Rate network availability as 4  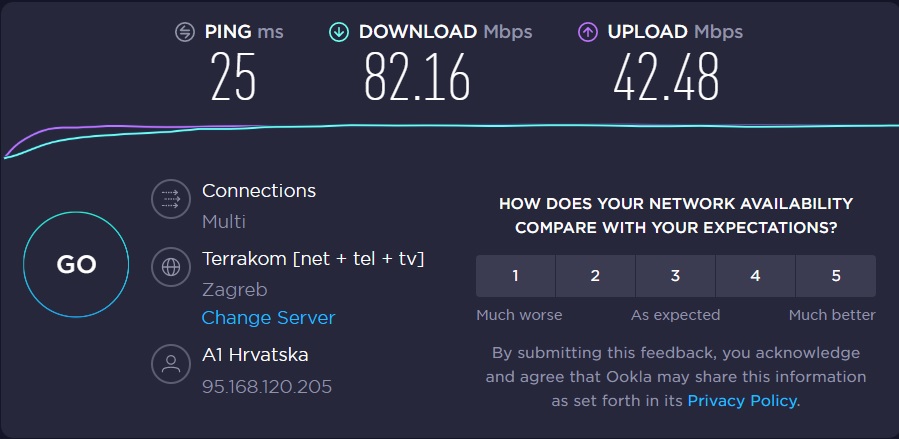tap(755, 276)
